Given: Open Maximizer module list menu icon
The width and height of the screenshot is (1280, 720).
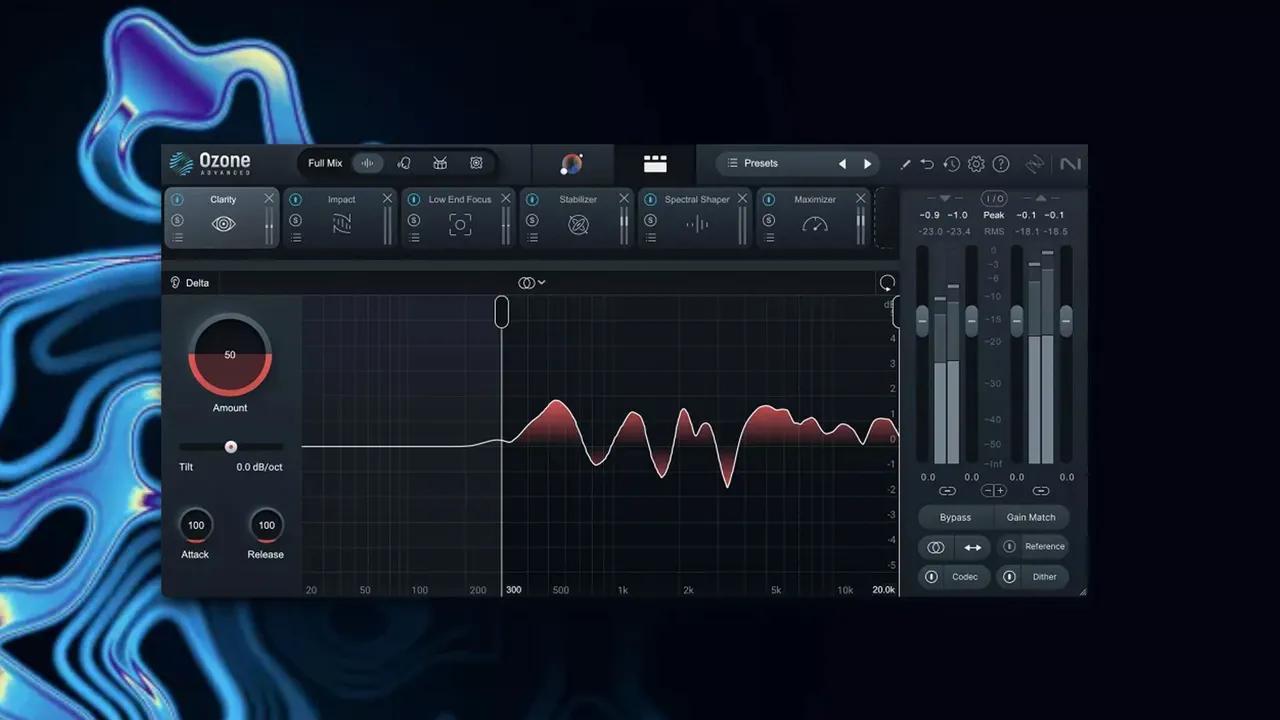Looking at the screenshot, I should tap(769, 238).
